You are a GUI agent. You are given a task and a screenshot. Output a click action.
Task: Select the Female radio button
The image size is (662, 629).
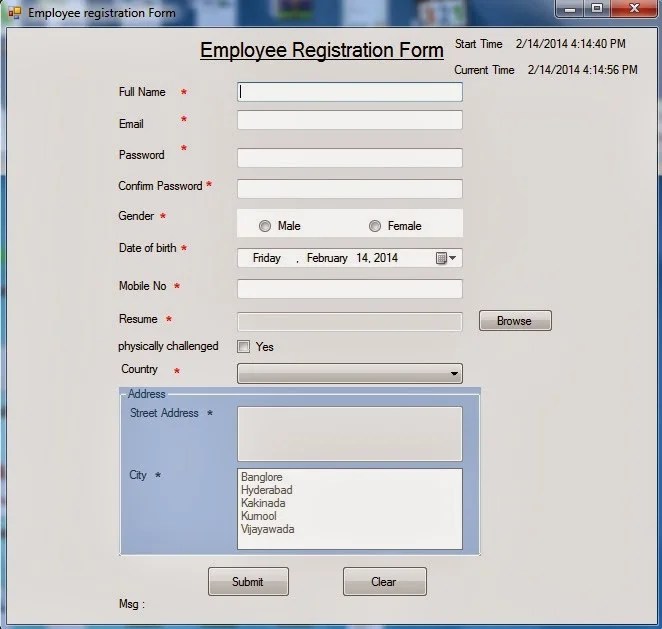click(x=374, y=226)
